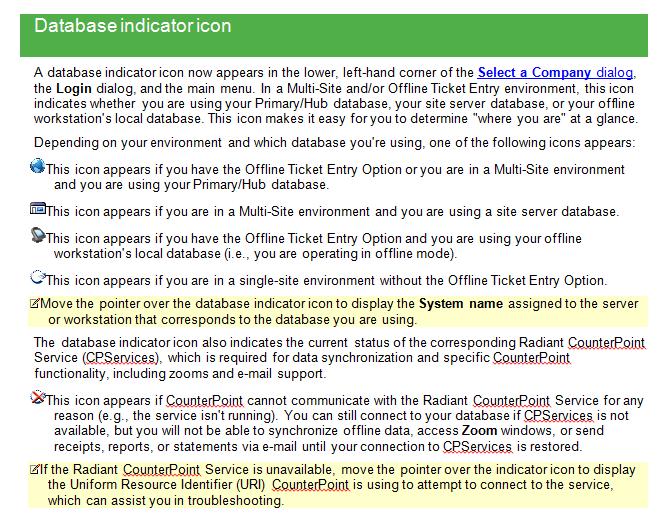
Task: Click the red X service unavailable icon
Action: pyautogui.click(x=38, y=397)
